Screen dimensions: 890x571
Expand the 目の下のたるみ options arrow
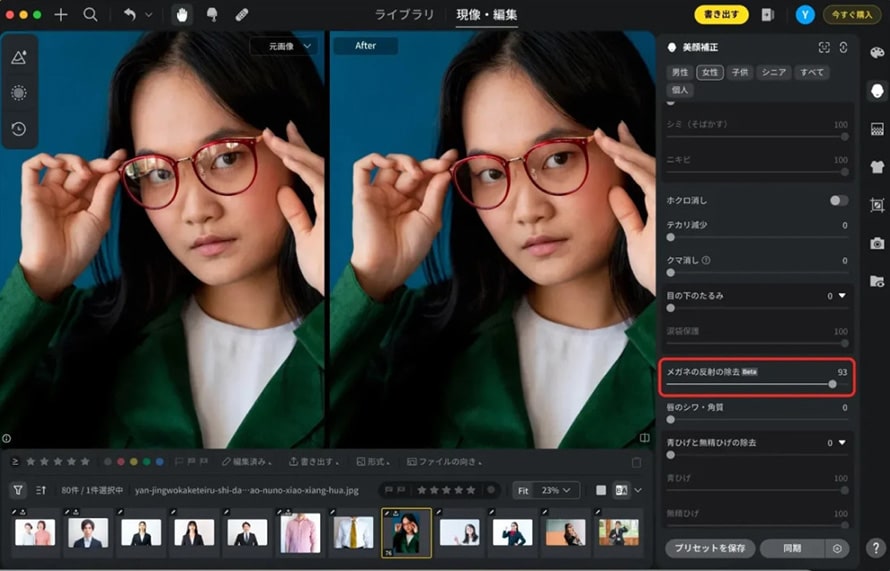(x=842, y=296)
